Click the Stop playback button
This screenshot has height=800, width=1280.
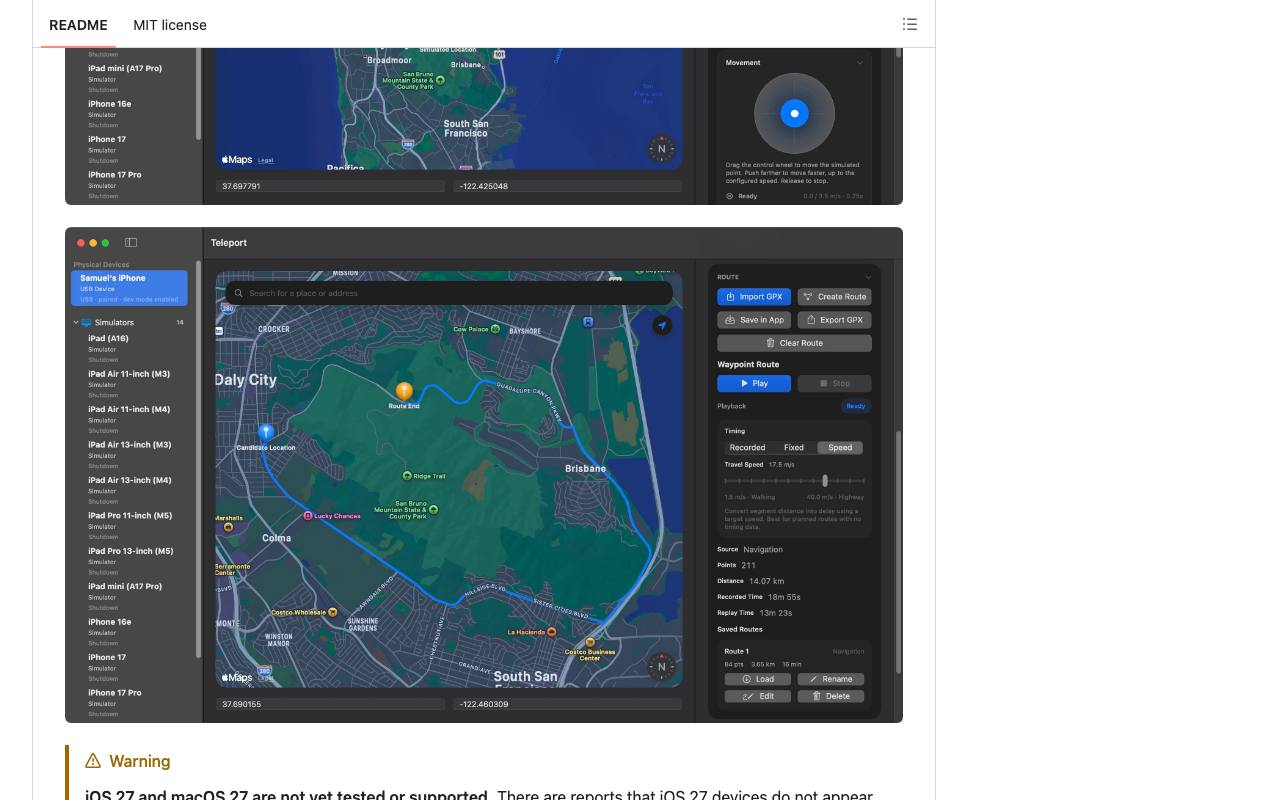(x=835, y=383)
